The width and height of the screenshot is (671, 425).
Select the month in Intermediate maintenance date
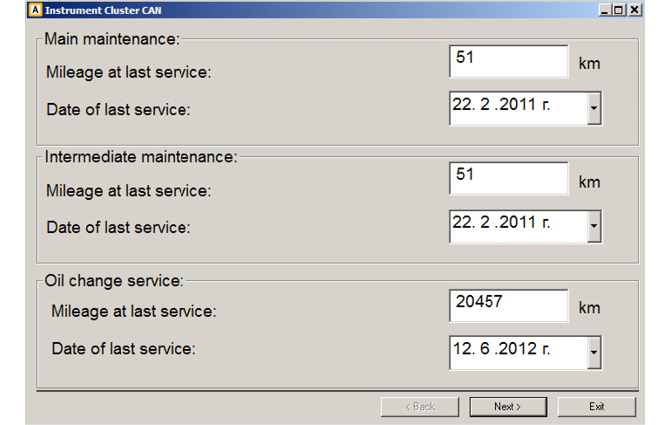[483, 222]
